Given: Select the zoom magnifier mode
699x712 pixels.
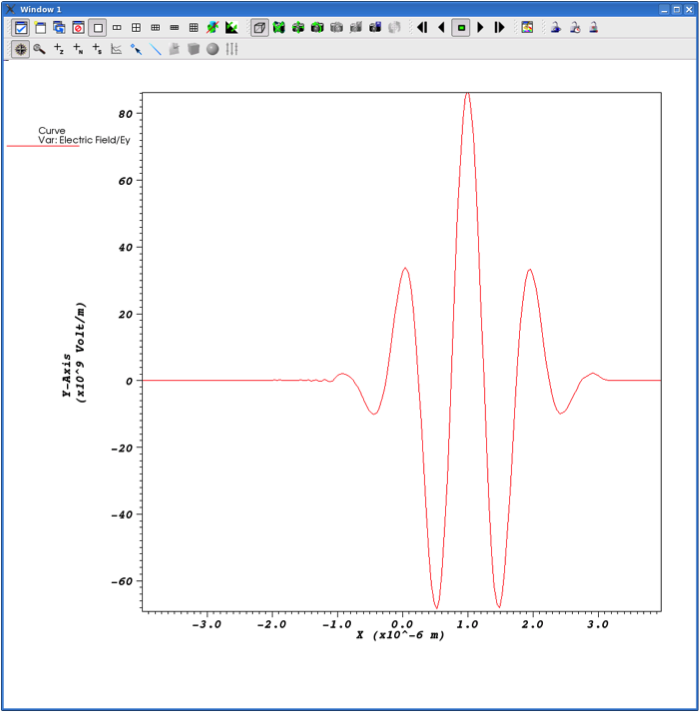Looking at the screenshot, I should click(x=40, y=49).
